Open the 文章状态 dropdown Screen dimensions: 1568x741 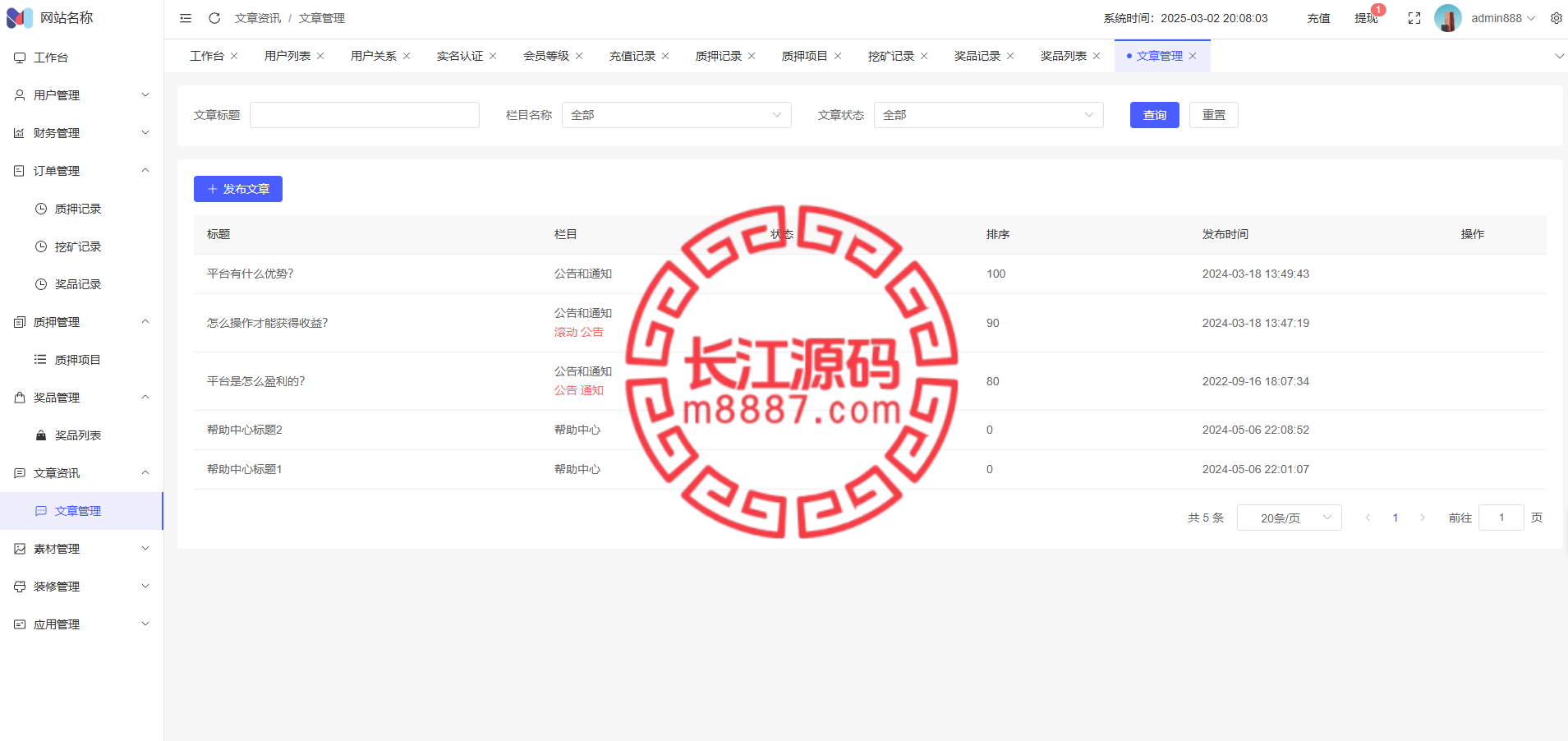(989, 115)
